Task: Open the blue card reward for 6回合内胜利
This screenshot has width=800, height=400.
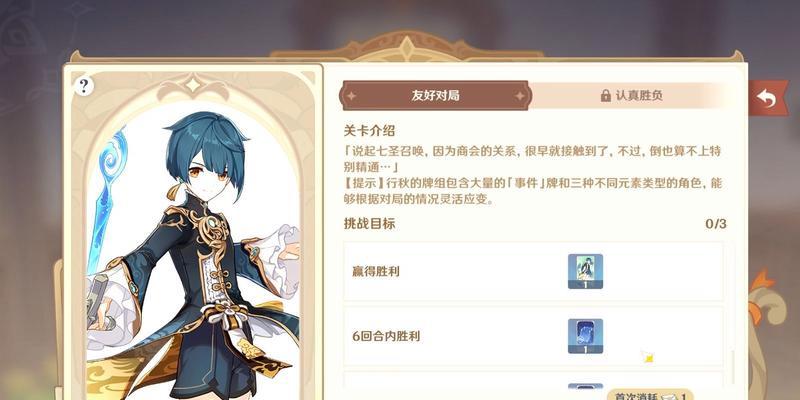Action: pos(585,336)
